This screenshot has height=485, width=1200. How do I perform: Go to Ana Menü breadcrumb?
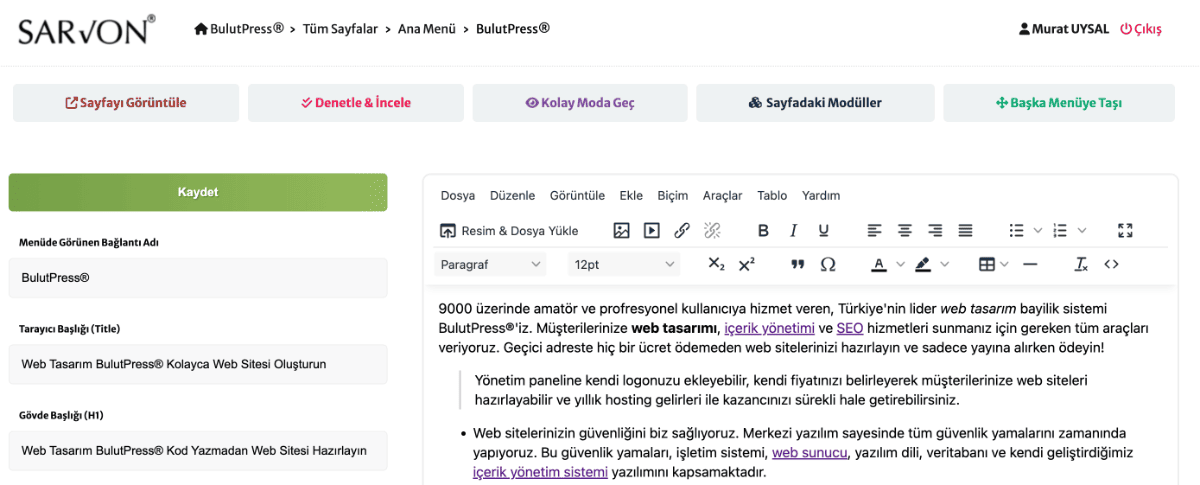click(x=426, y=29)
